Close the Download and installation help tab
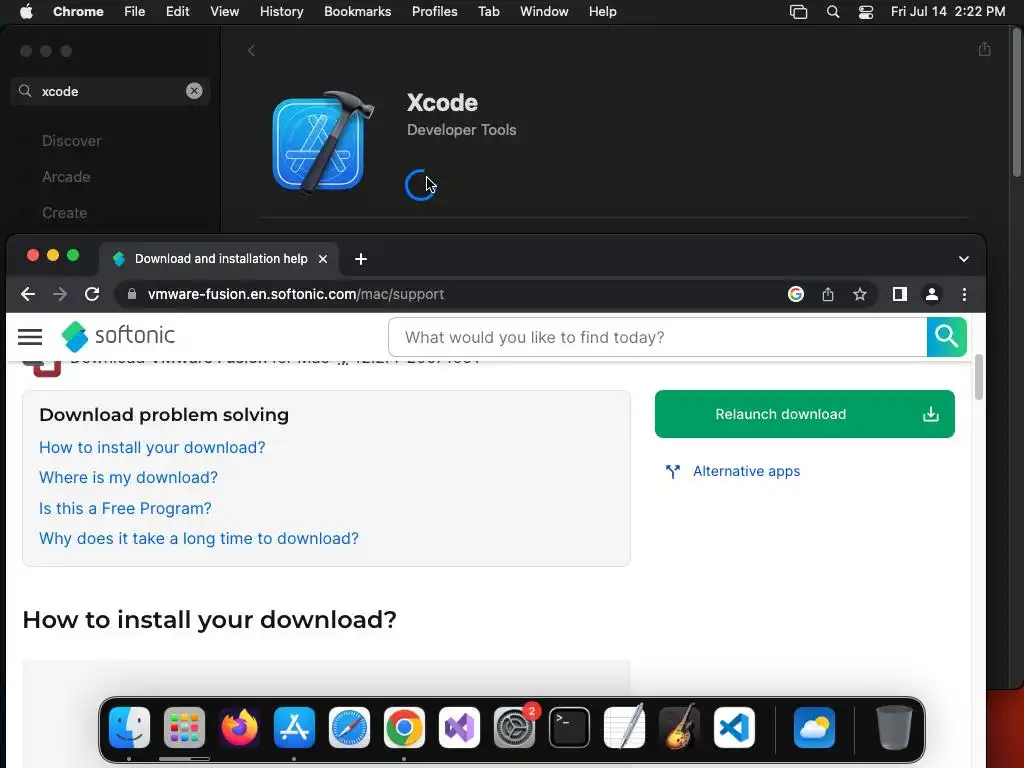Screen dimensions: 1024x768 pos(323,259)
